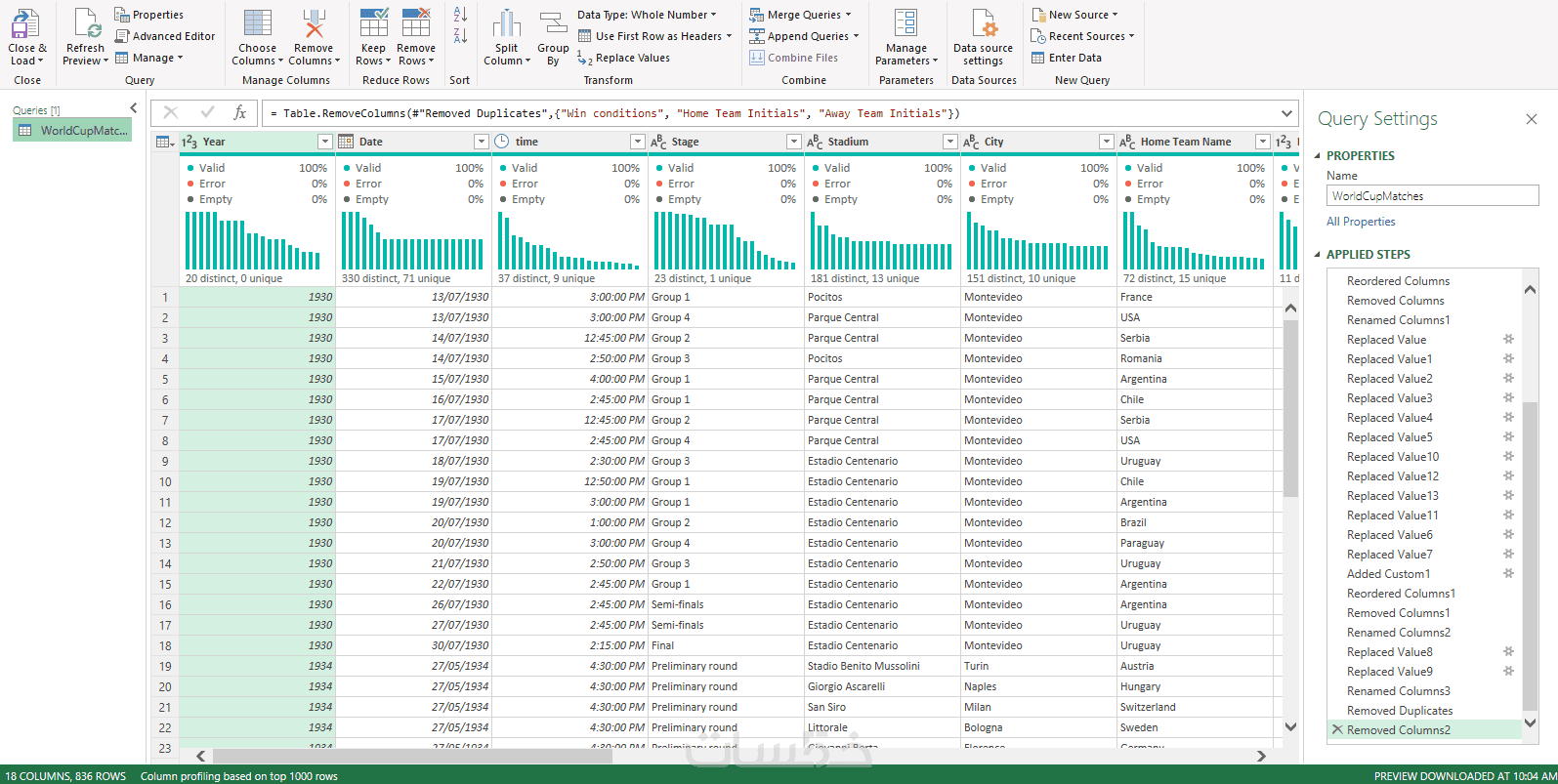The height and width of the screenshot is (784, 1558).
Task: Click the Group By icon
Action: coord(553,24)
